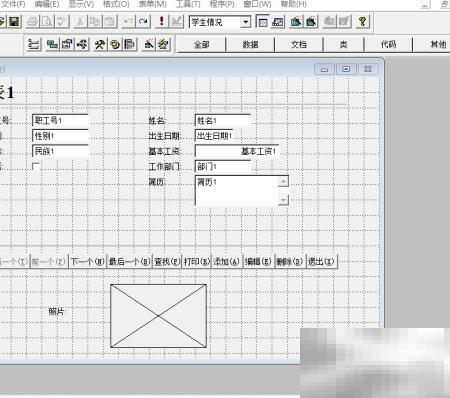This screenshot has width=450, height=398.
Task: Show the Form Controls toolbar (hammer icon)
Action: (100, 44)
